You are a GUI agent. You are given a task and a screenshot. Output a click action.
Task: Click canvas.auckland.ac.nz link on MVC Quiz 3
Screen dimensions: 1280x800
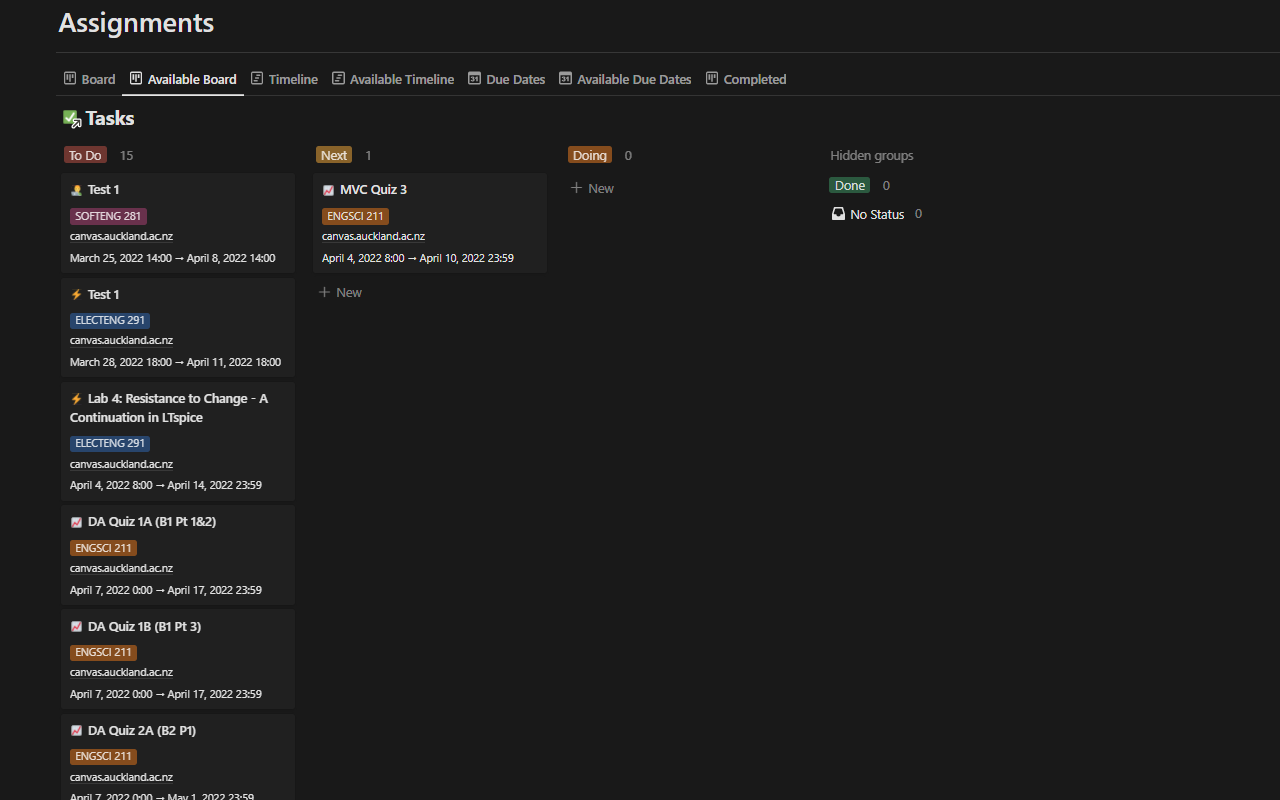pos(373,236)
